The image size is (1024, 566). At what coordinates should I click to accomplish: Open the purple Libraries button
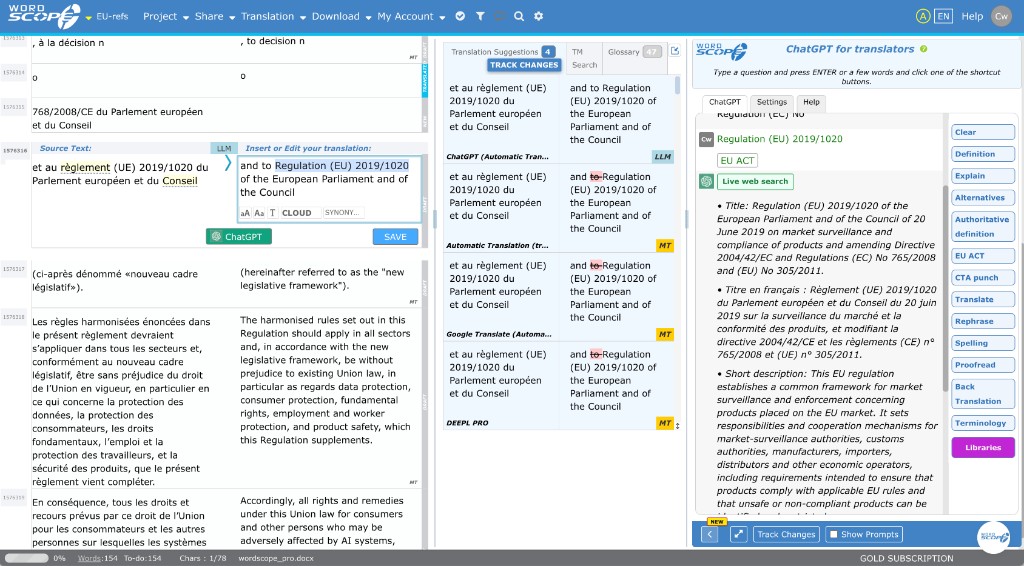click(x=983, y=448)
